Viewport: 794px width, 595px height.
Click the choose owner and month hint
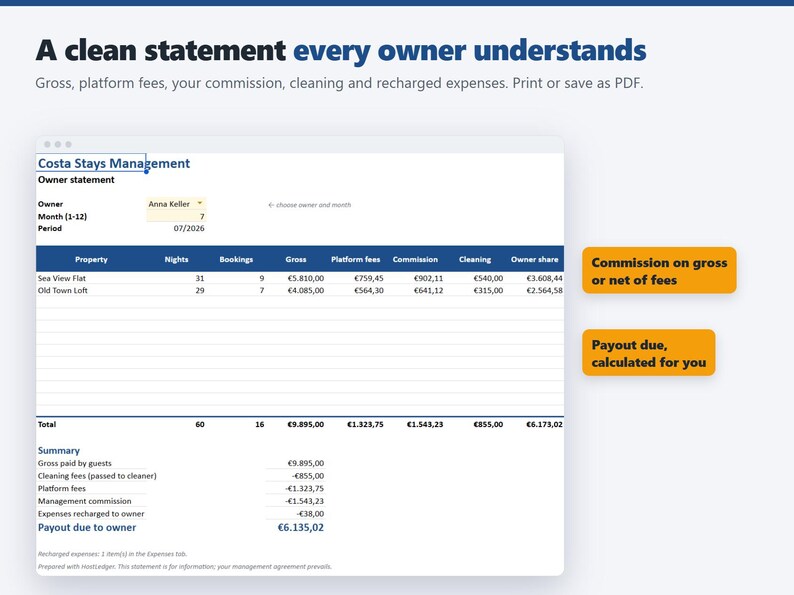(x=309, y=205)
